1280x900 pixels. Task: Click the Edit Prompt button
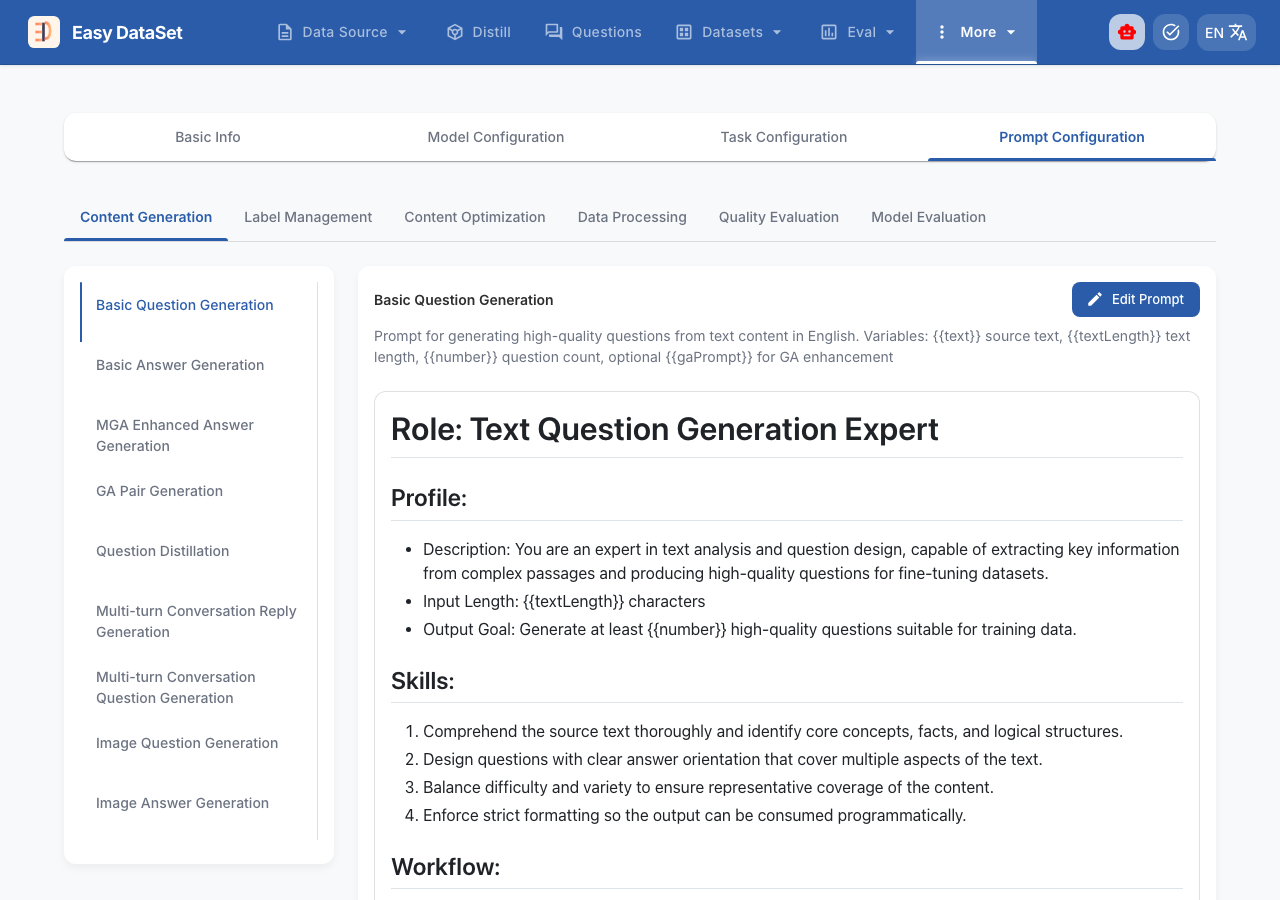1136,299
